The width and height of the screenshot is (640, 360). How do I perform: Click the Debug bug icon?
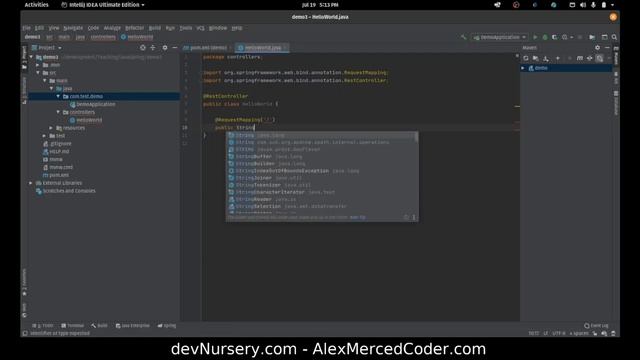[x=545, y=37]
